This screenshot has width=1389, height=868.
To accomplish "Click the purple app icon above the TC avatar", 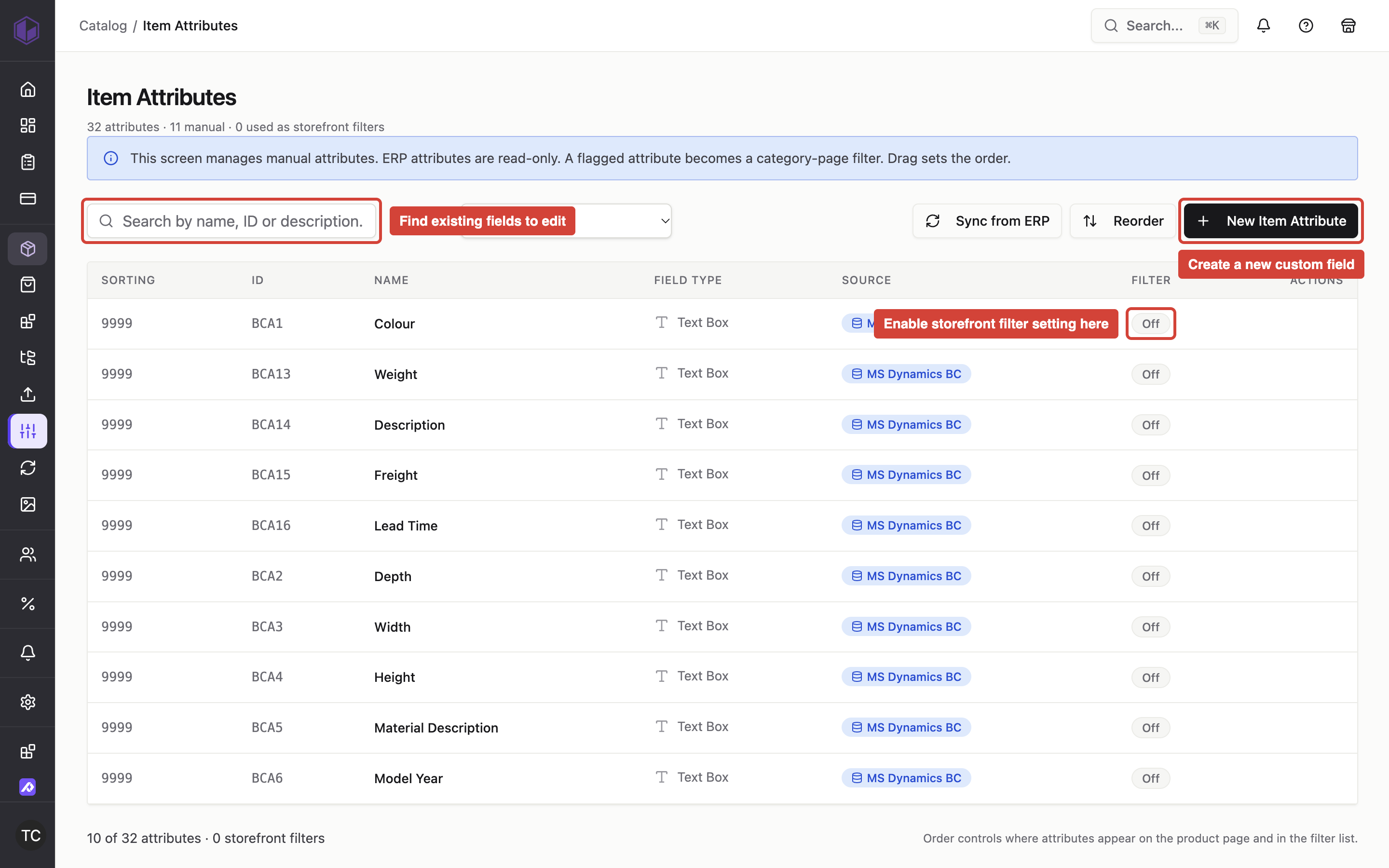I will coord(27,787).
